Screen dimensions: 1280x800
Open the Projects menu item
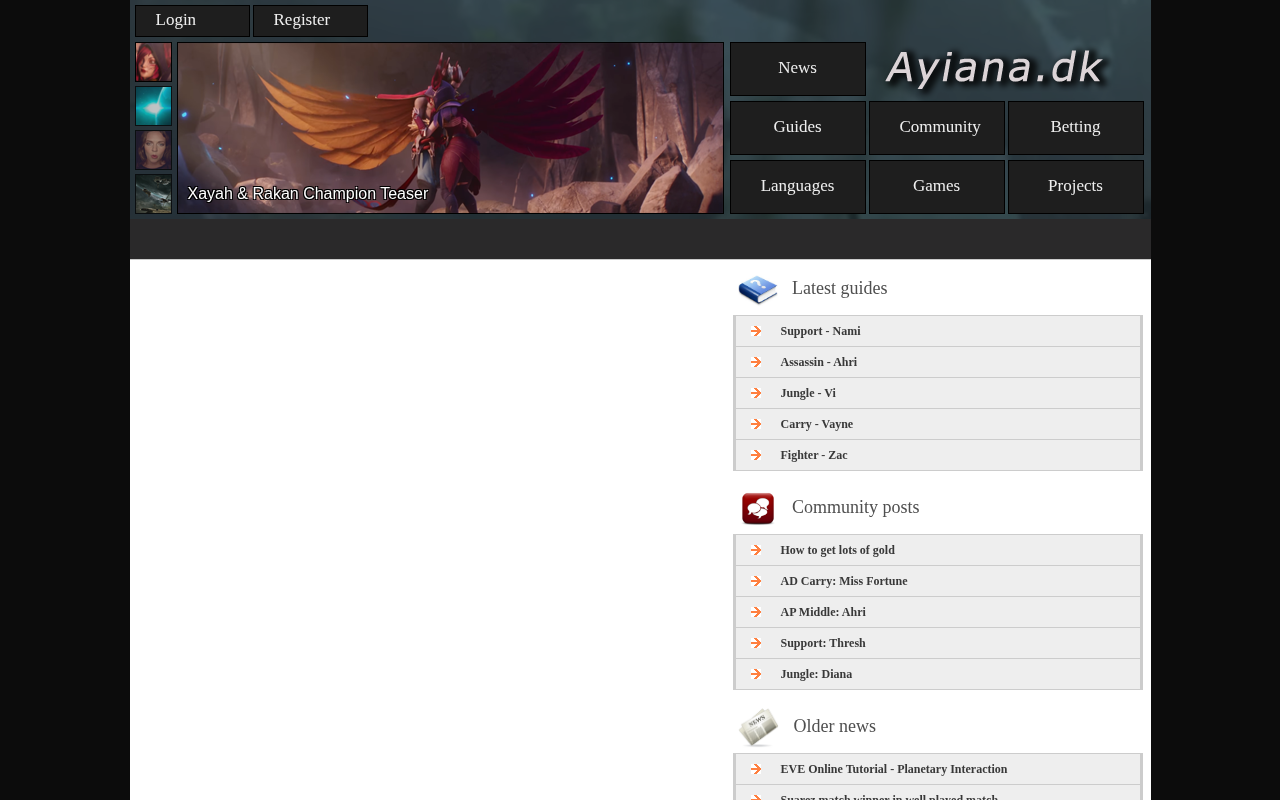coord(1076,187)
